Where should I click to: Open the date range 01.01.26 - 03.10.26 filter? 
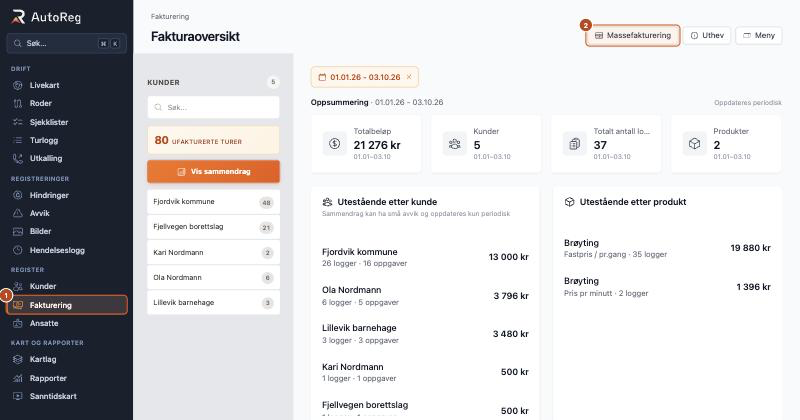(365, 77)
